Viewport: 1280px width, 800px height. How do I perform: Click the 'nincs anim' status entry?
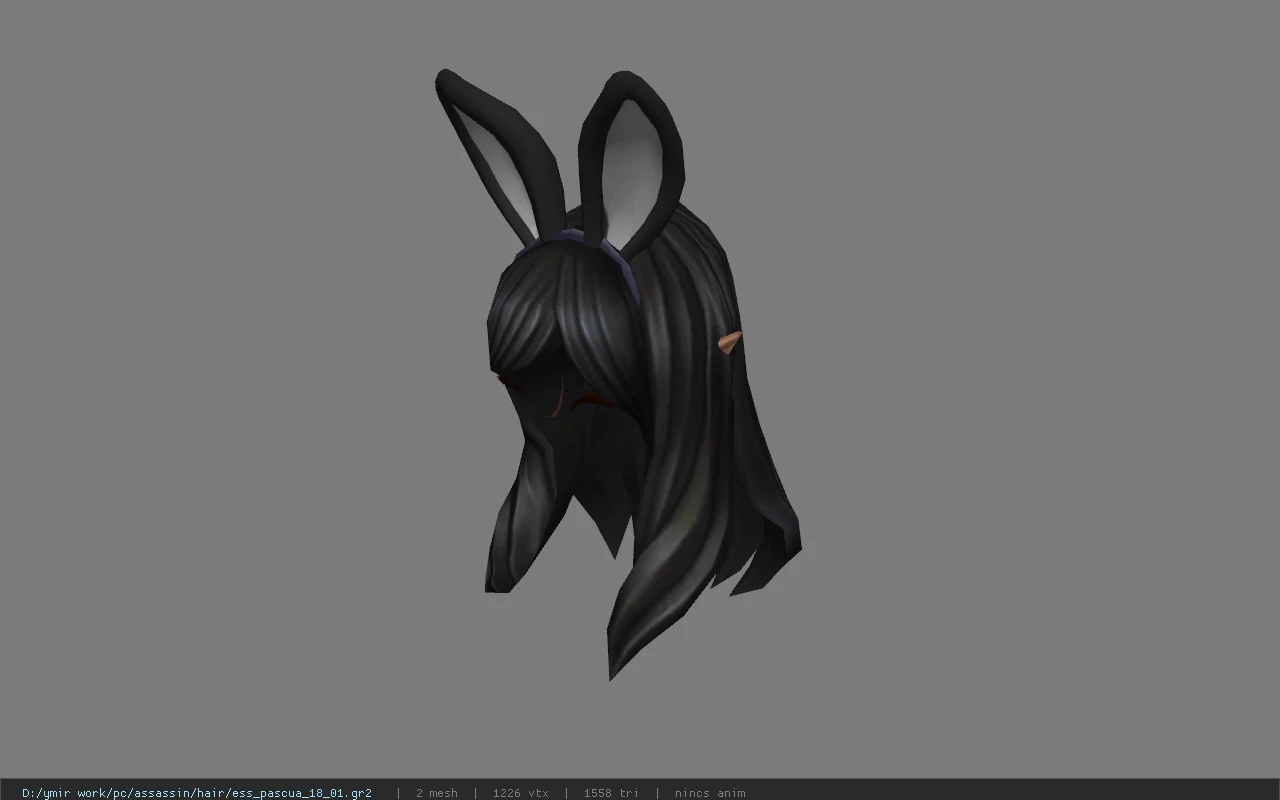pos(710,793)
